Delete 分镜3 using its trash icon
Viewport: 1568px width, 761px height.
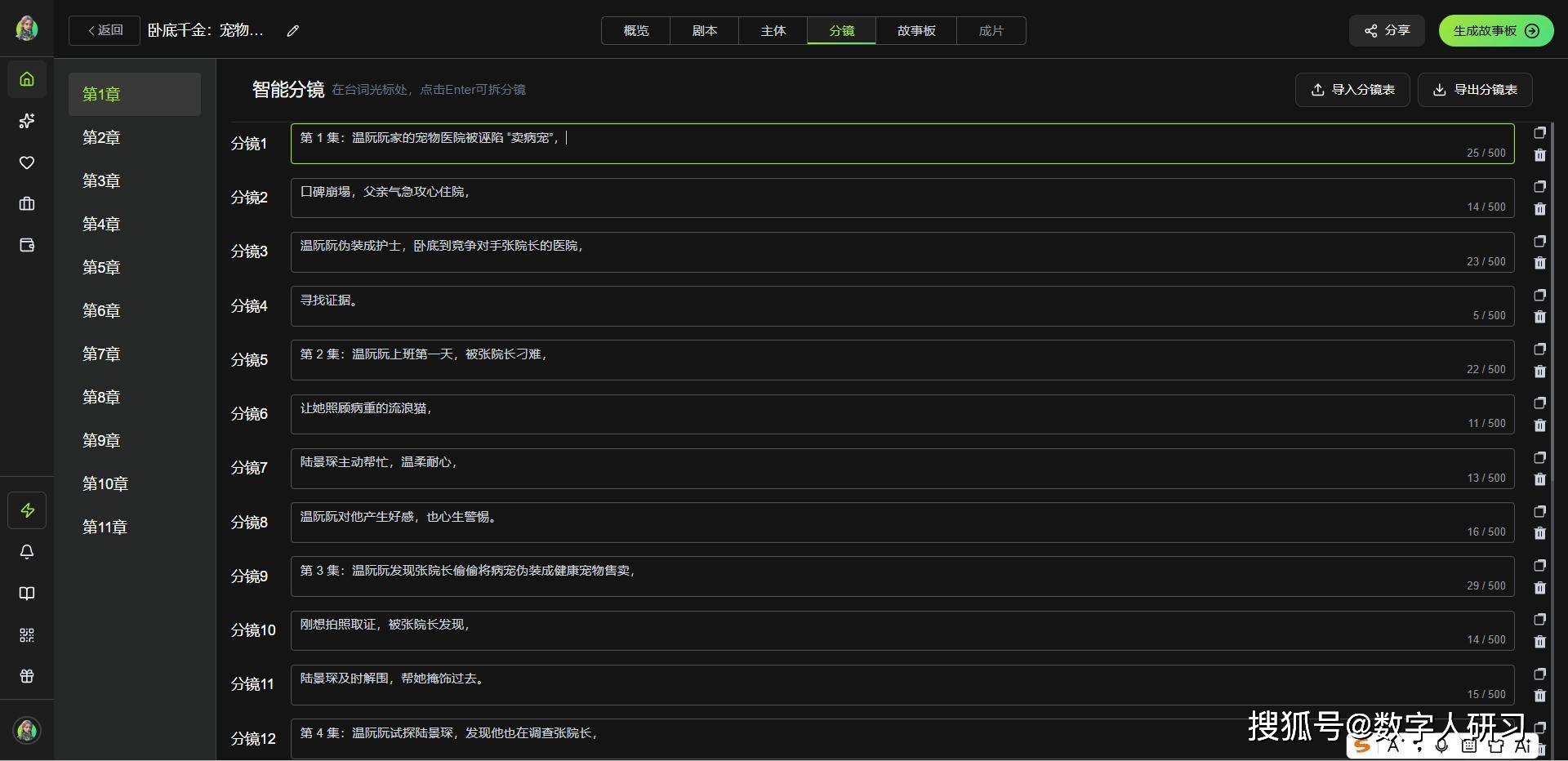tap(1539, 263)
